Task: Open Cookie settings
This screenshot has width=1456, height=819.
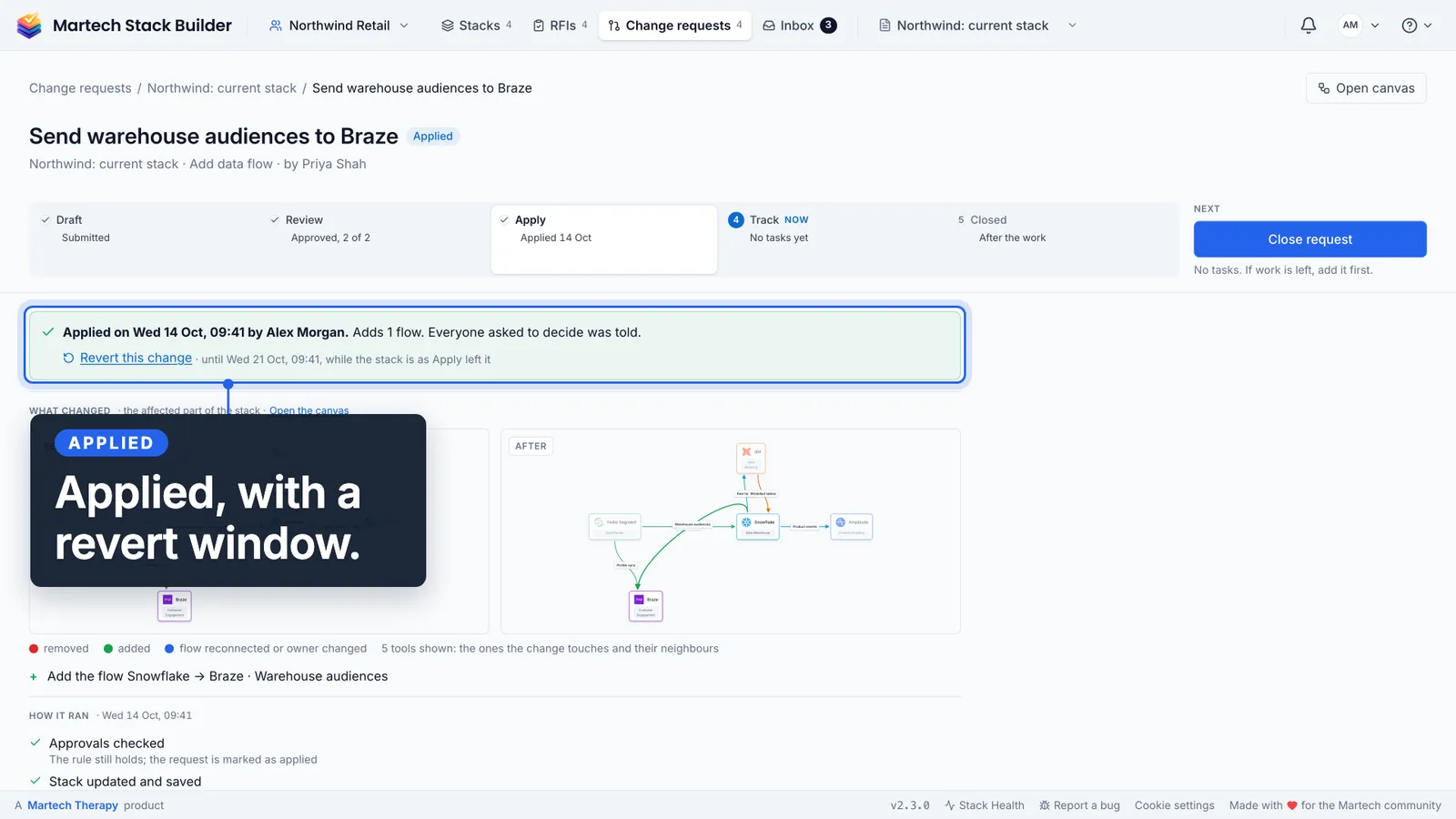Action: (x=1174, y=805)
